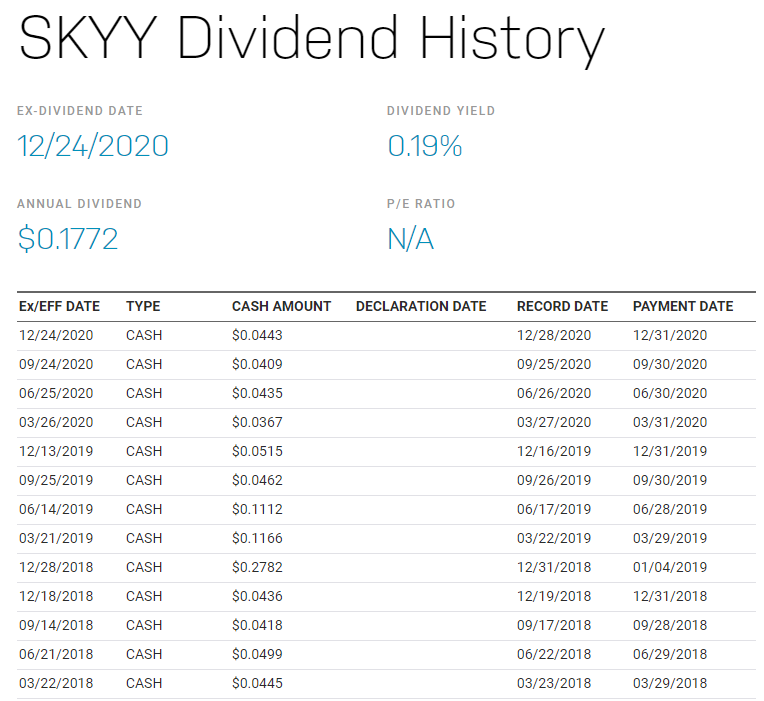Click the EX-DIVIDEND DATE label
The image size is (764, 701).
tap(80, 111)
